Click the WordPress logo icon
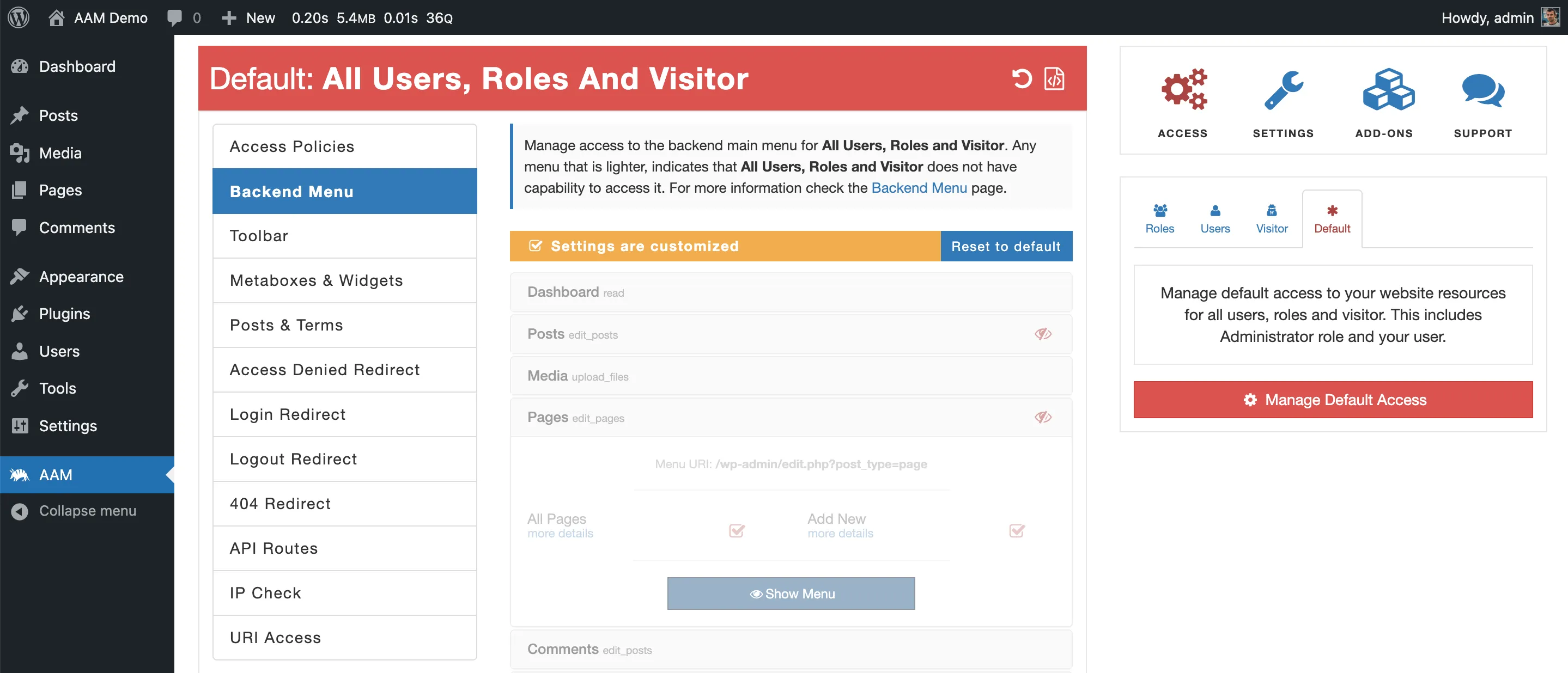This screenshot has height=673, width=1568. 19,17
